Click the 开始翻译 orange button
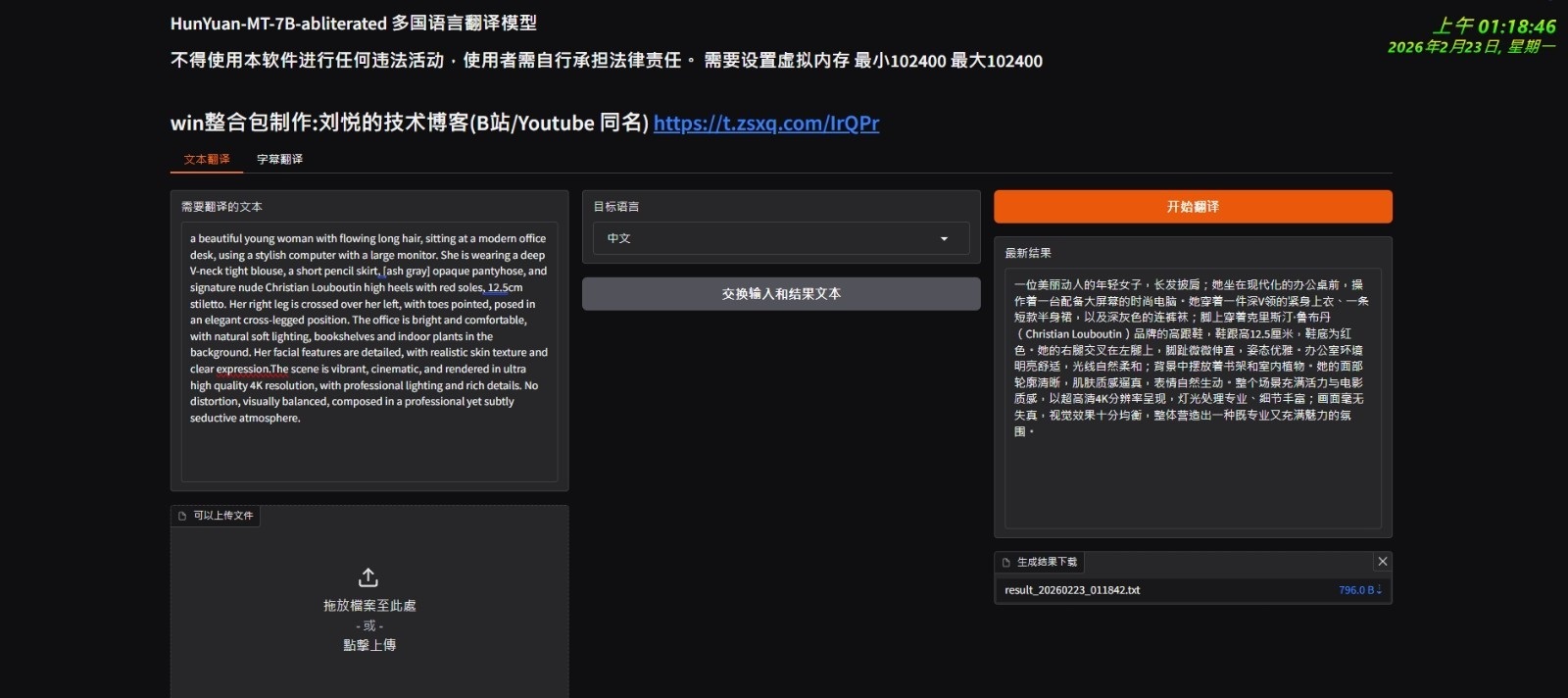Screen dimensions: 1568x698 point(1193,207)
